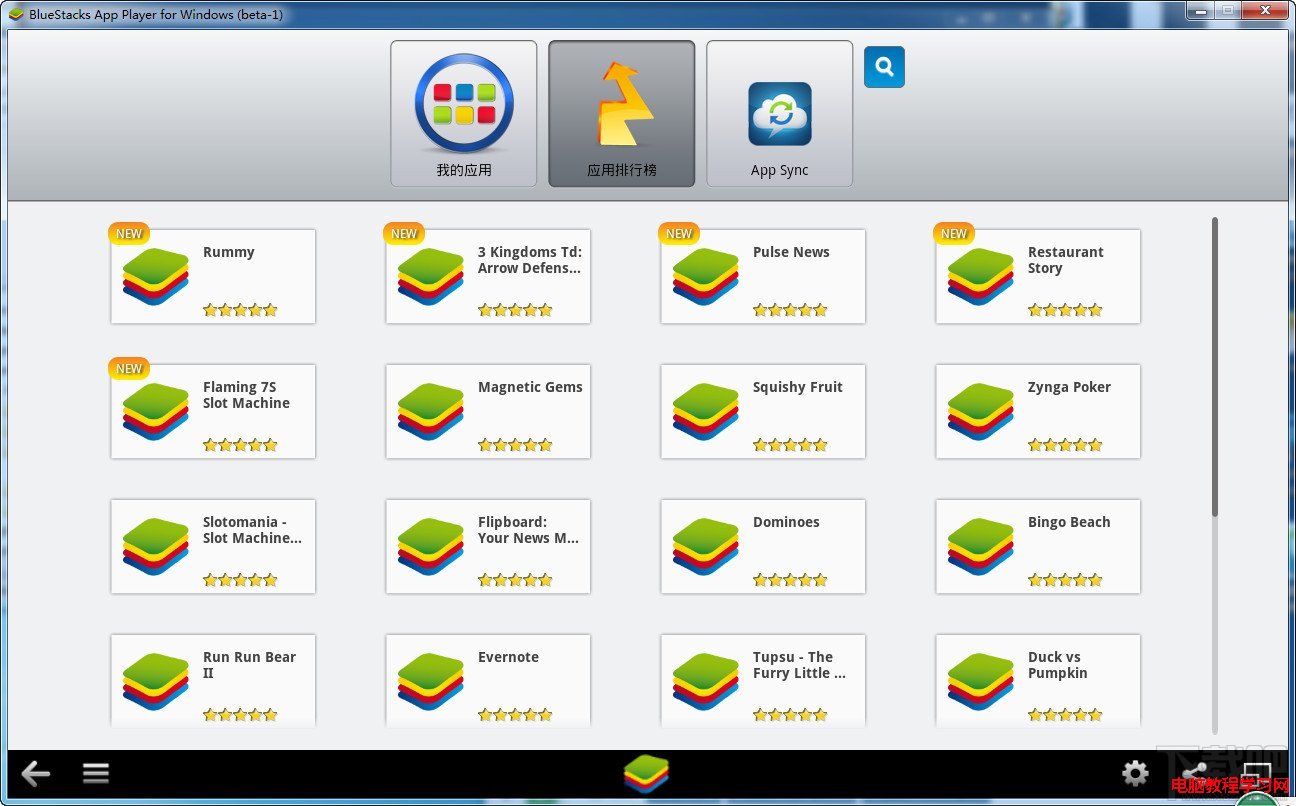This screenshot has height=806, width=1296.
Task: Click the Magnetic Gems app title
Action: pyautogui.click(x=530, y=387)
